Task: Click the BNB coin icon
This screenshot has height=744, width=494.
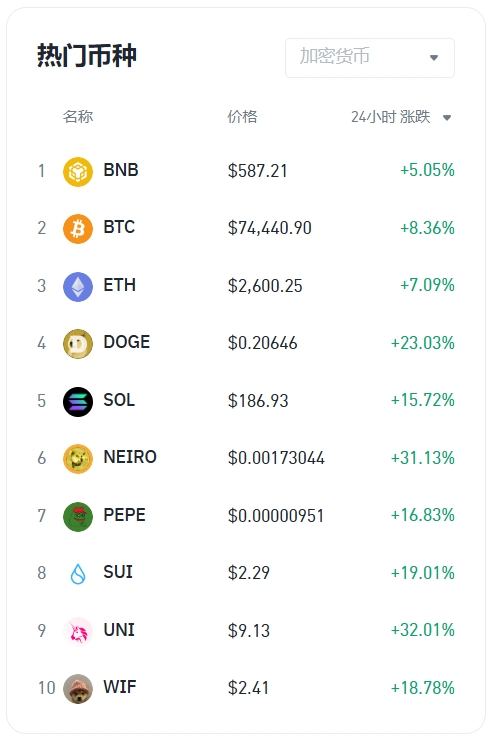Action: click(x=78, y=171)
